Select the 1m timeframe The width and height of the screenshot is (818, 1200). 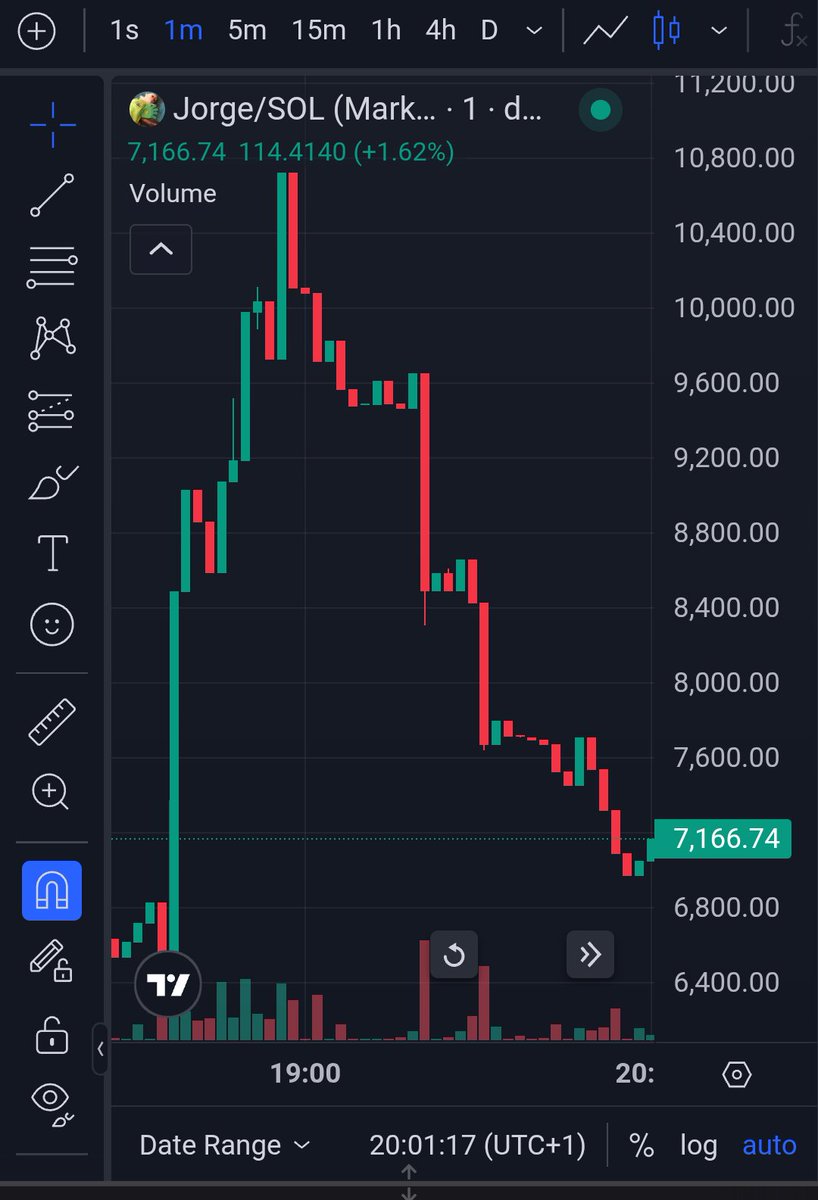(x=183, y=31)
